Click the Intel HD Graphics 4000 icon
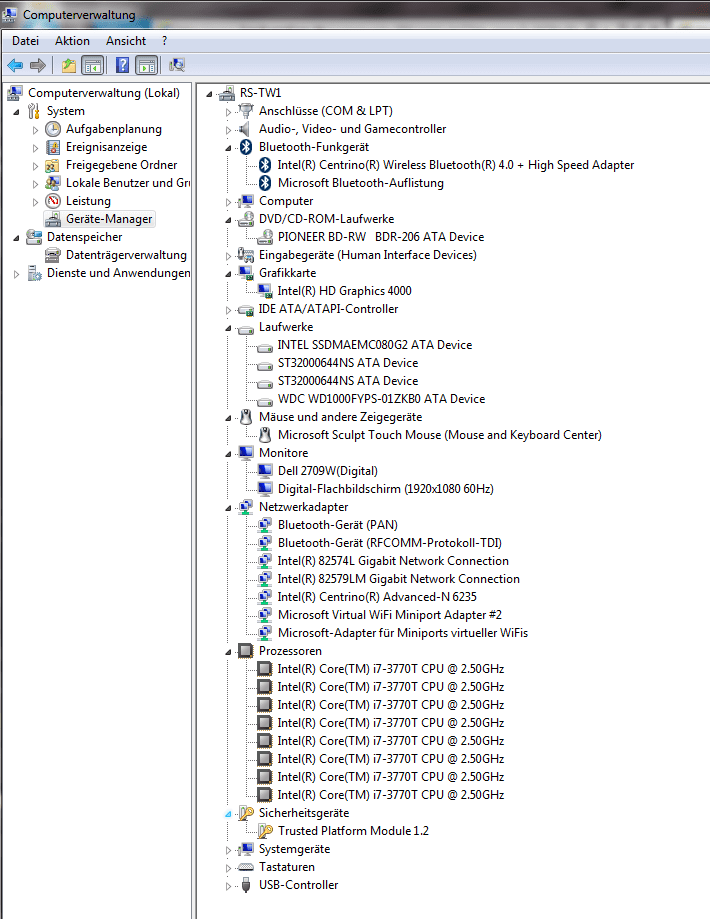The width and height of the screenshot is (710, 919). [265, 291]
